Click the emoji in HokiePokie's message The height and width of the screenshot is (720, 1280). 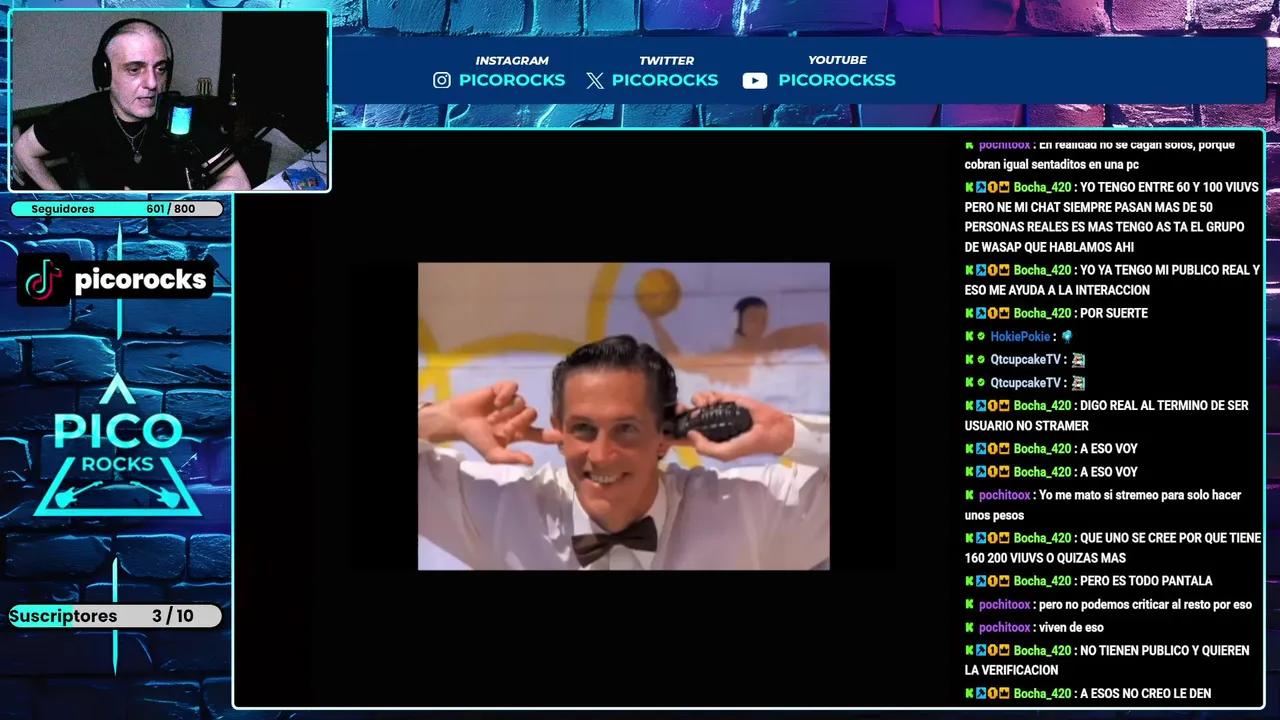click(1066, 336)
